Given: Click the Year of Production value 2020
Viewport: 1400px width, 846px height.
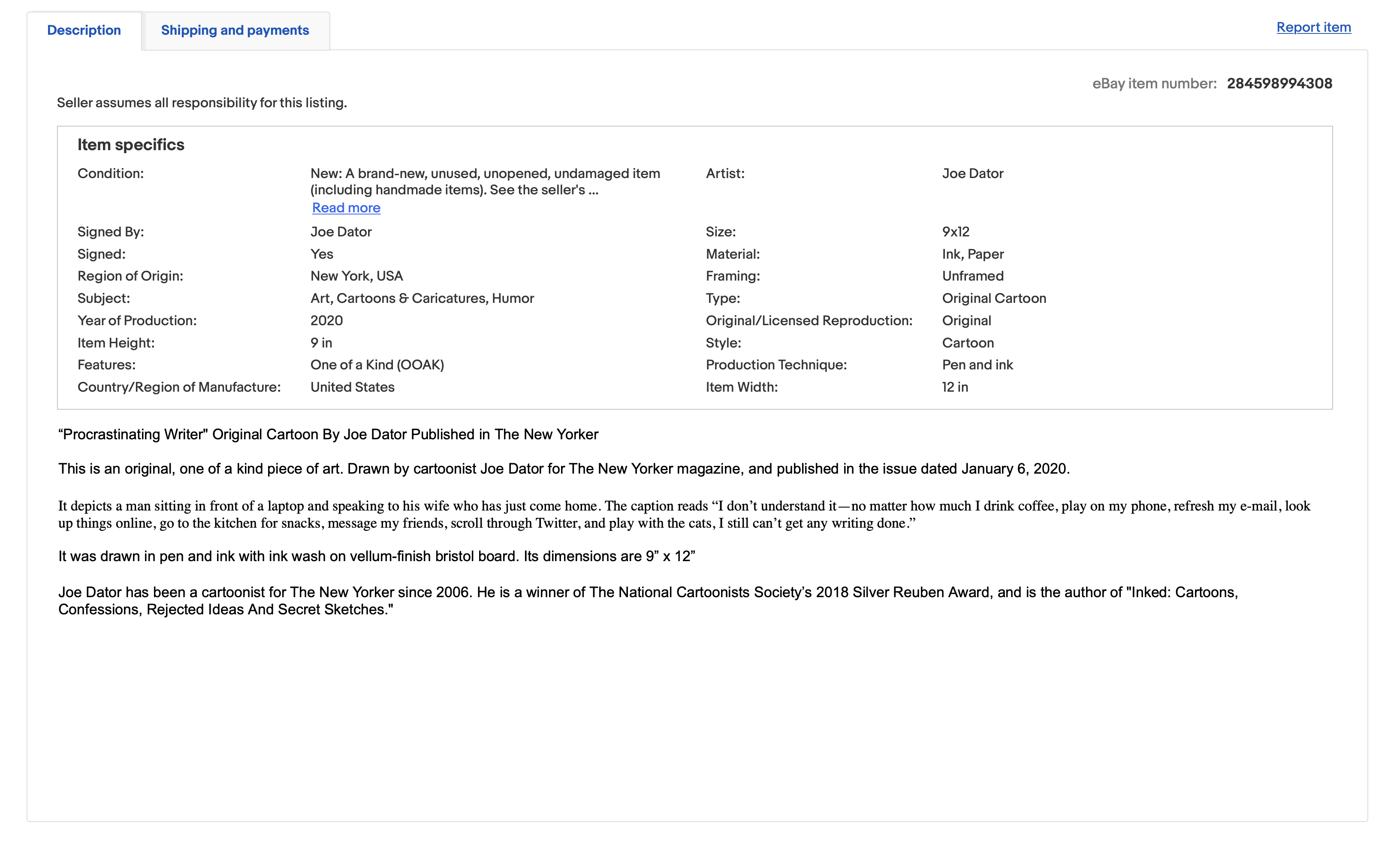Looking at the screenshot, I should coord(326,320).
